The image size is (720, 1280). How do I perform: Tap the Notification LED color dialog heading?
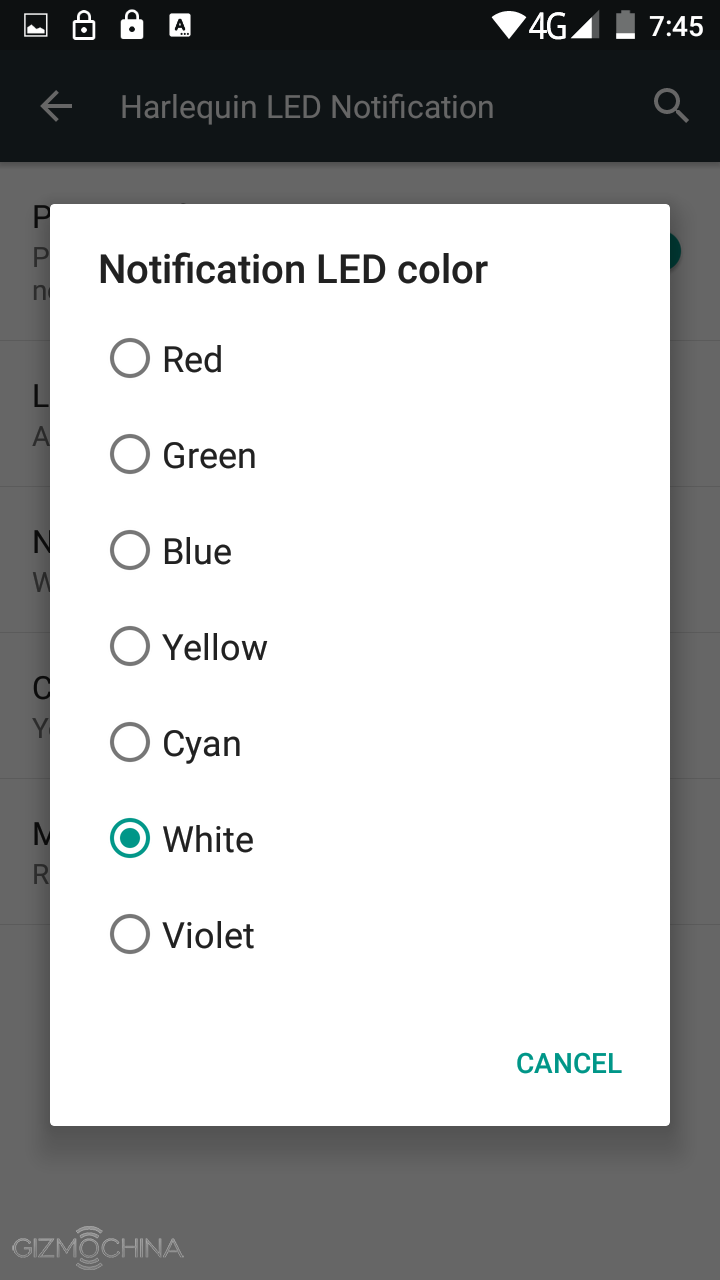click(x=293, y=269)
